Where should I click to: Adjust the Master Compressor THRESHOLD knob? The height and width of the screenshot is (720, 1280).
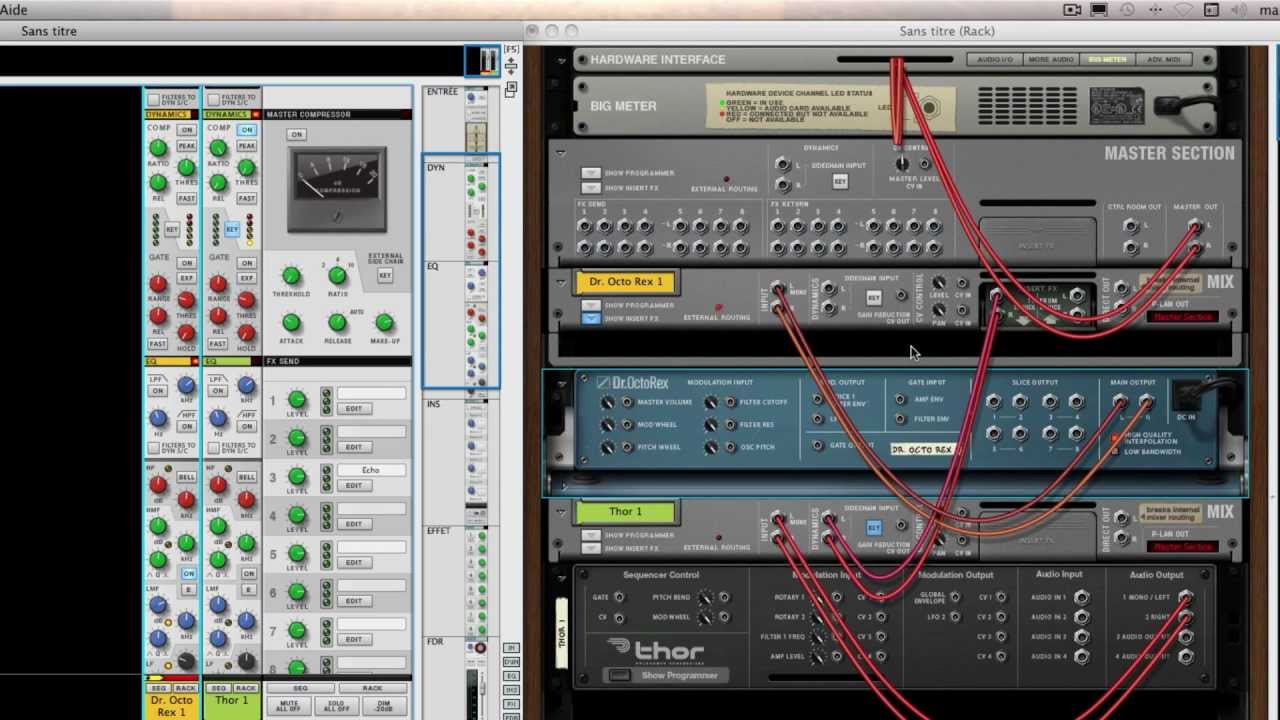tap(291, 275)
